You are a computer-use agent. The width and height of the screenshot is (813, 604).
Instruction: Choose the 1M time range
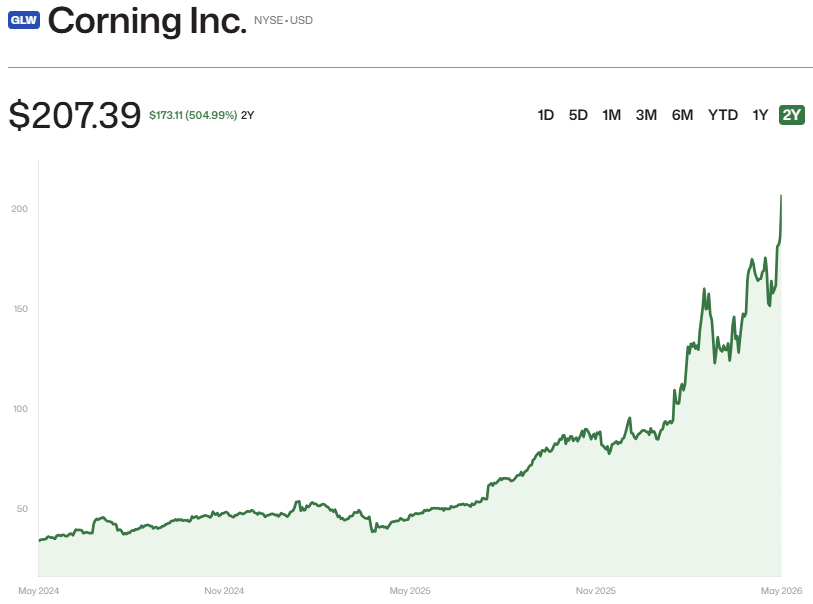611,115
